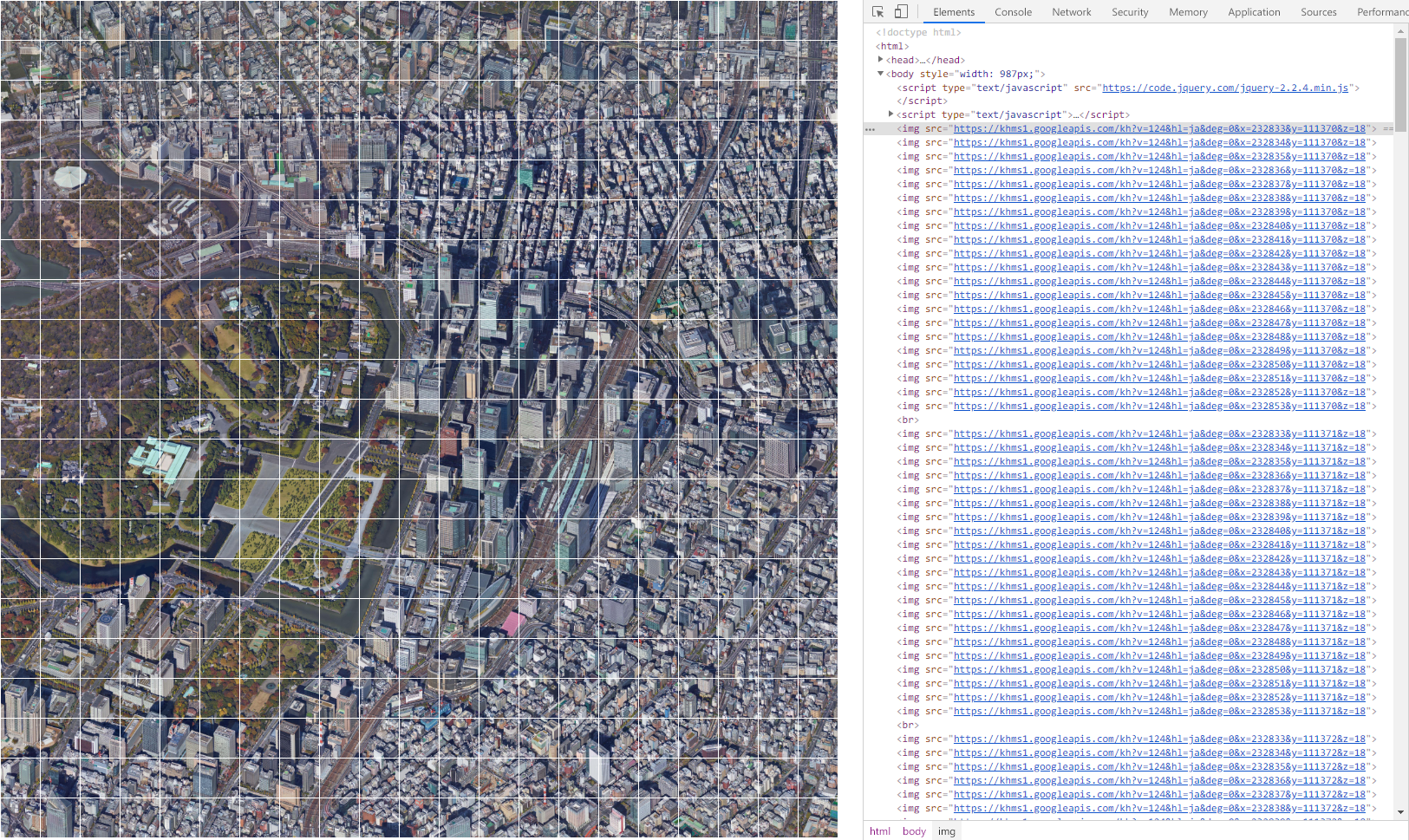Open the Memory tab

tap(1188, 12)
